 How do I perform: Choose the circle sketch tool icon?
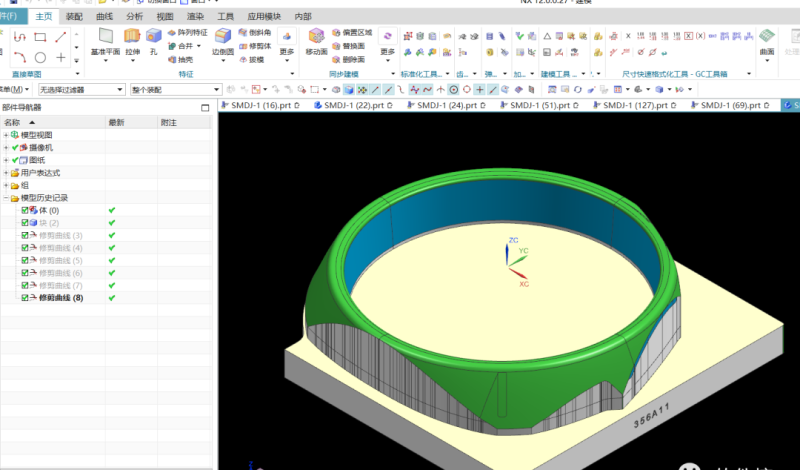40,58
